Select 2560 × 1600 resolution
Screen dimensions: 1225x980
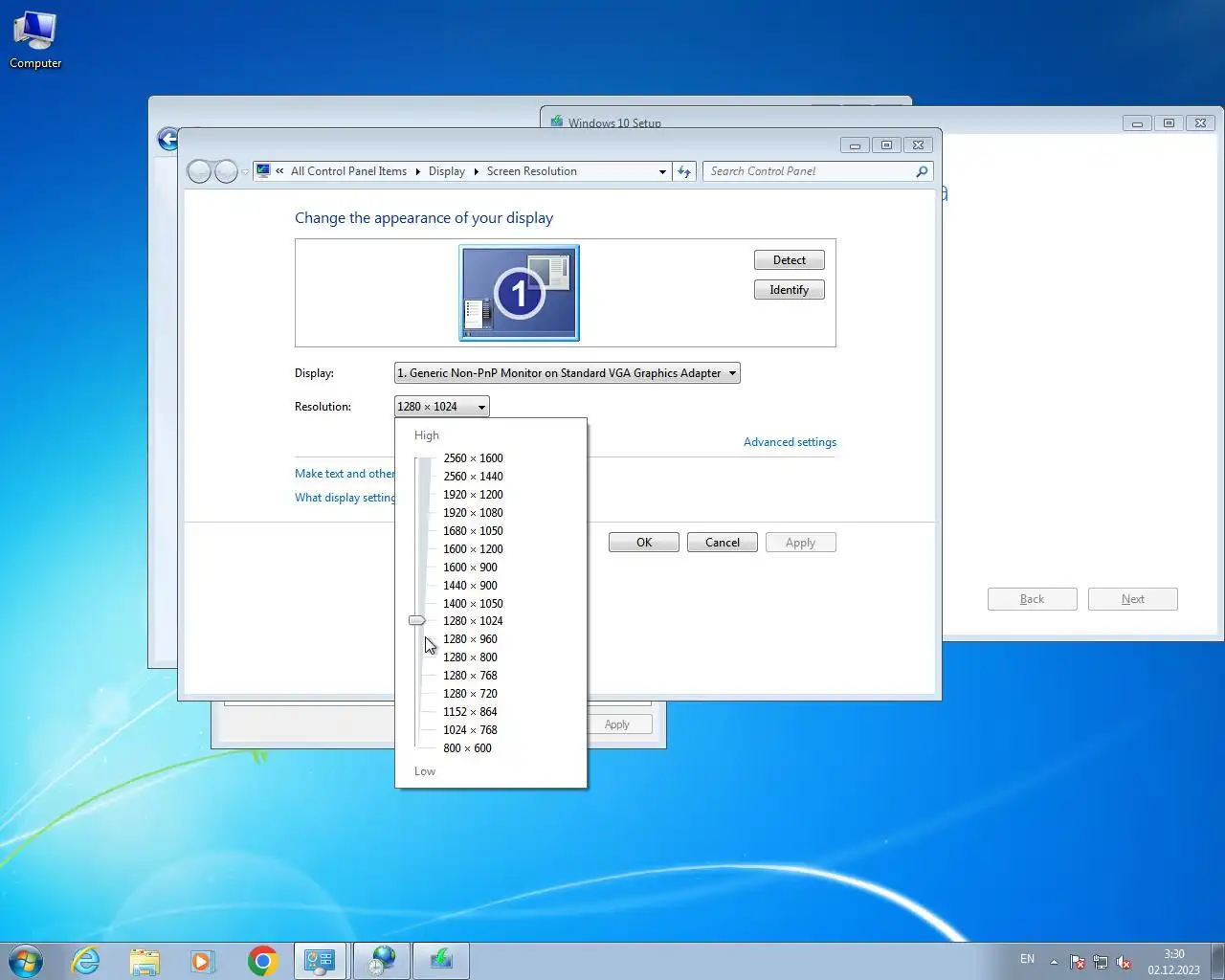[x=473, y=458]
